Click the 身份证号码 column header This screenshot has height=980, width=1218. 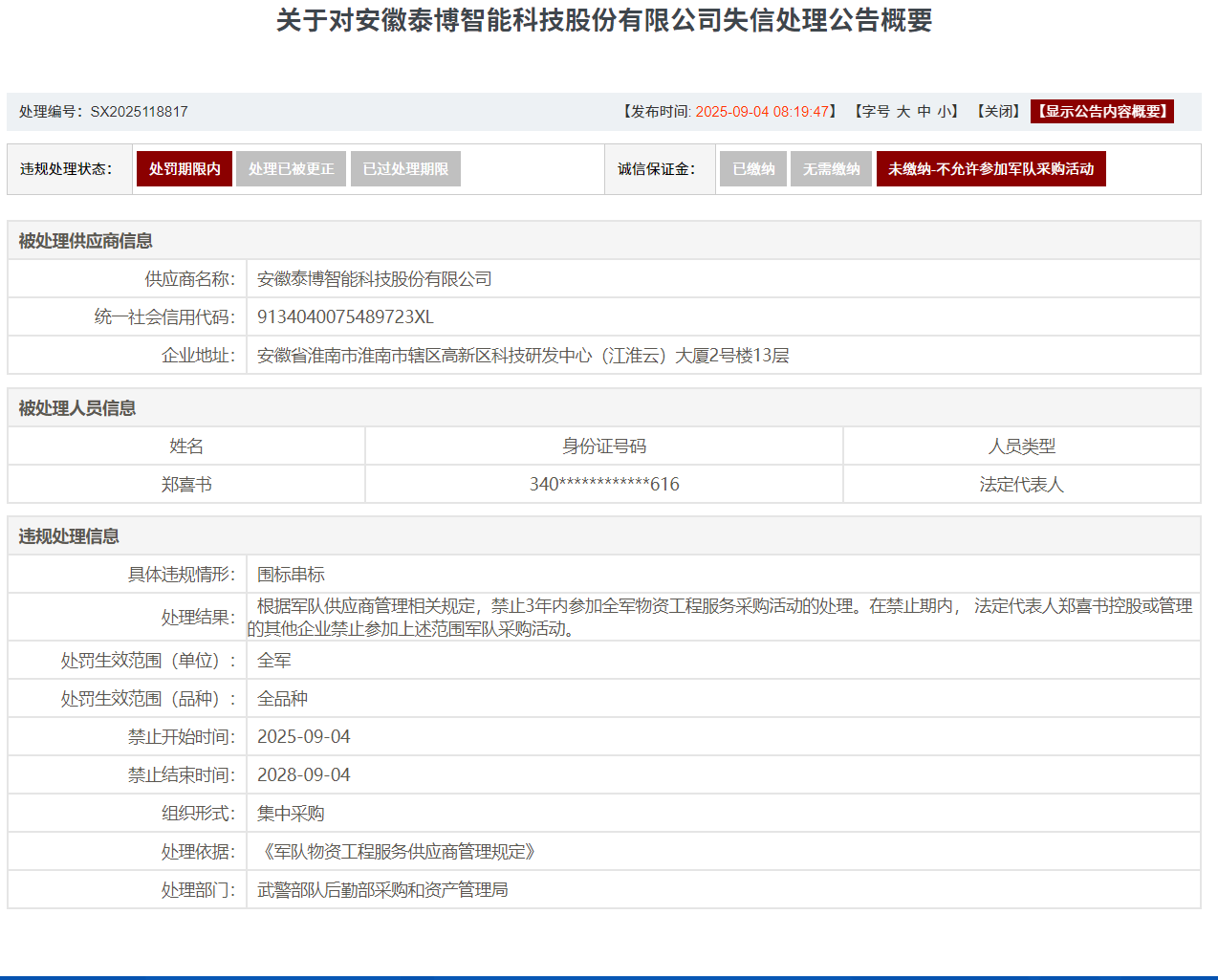pyautogui.click(x=604, y=446)
